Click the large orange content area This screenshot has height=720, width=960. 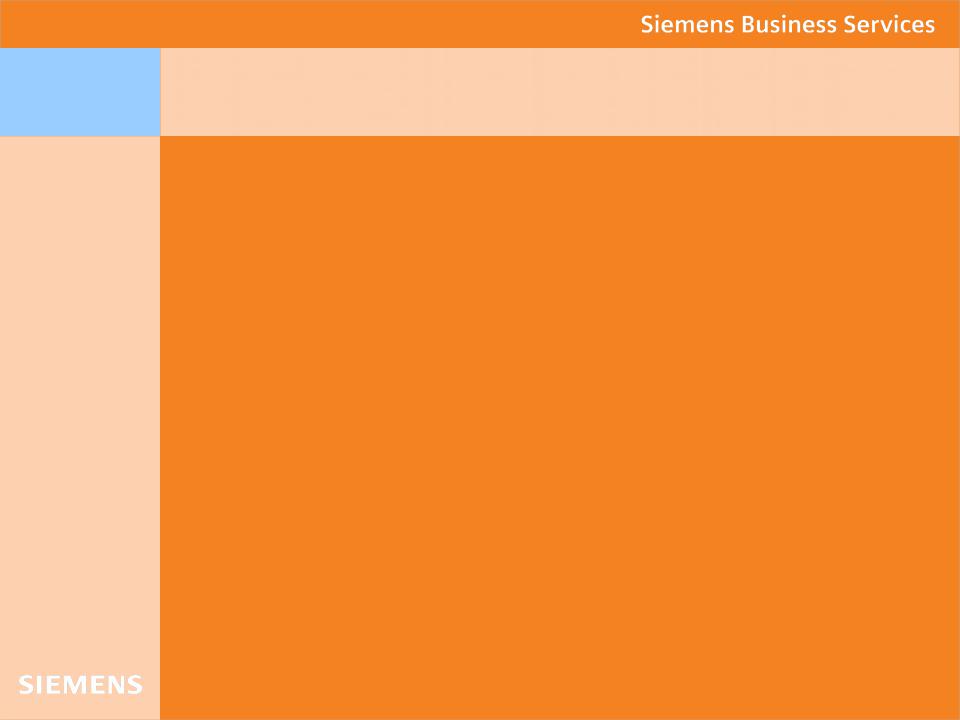coord(560,427)
